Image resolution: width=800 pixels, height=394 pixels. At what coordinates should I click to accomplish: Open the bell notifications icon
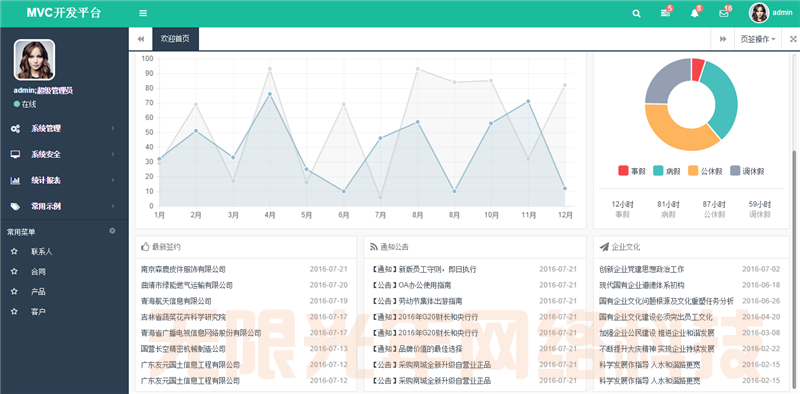pos(694,14)
